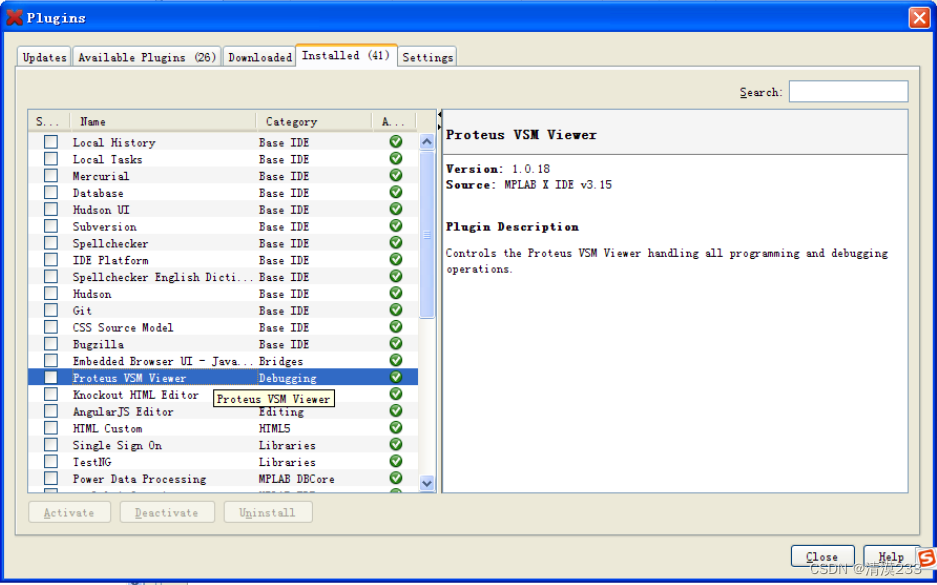Select the Power Data Processing row

tap(223, 479)
